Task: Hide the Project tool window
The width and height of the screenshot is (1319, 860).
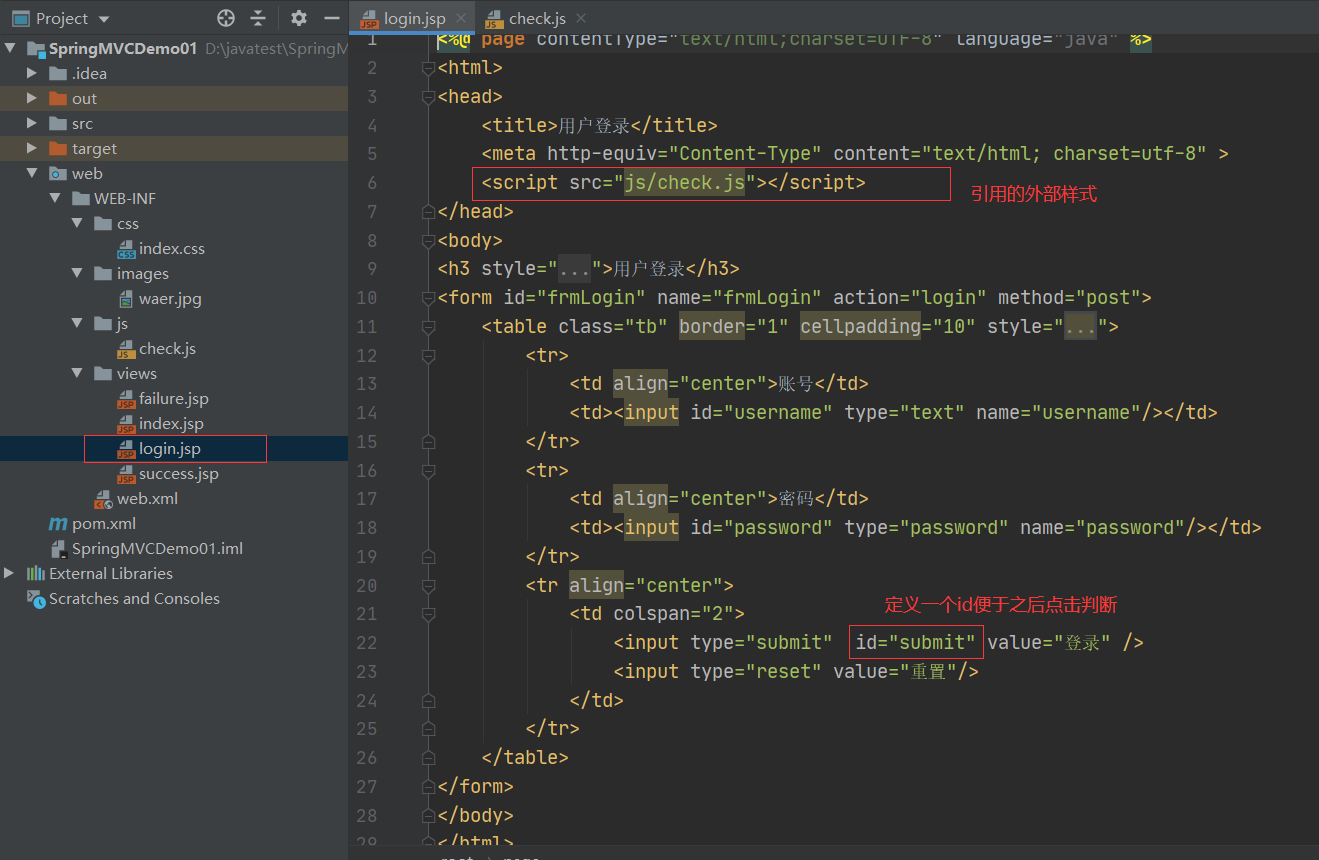Action: point(332,18)
